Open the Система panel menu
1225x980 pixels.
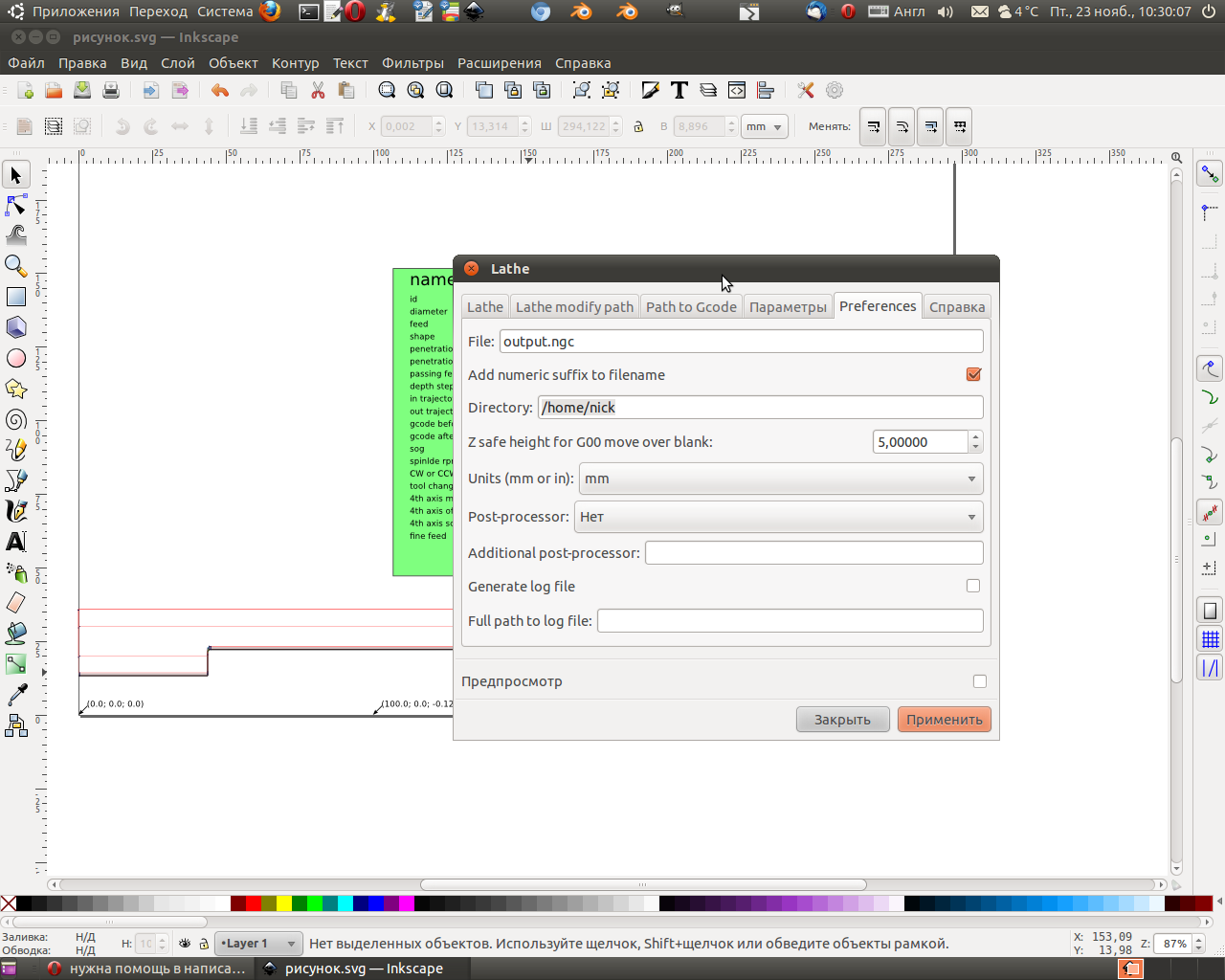225,11
